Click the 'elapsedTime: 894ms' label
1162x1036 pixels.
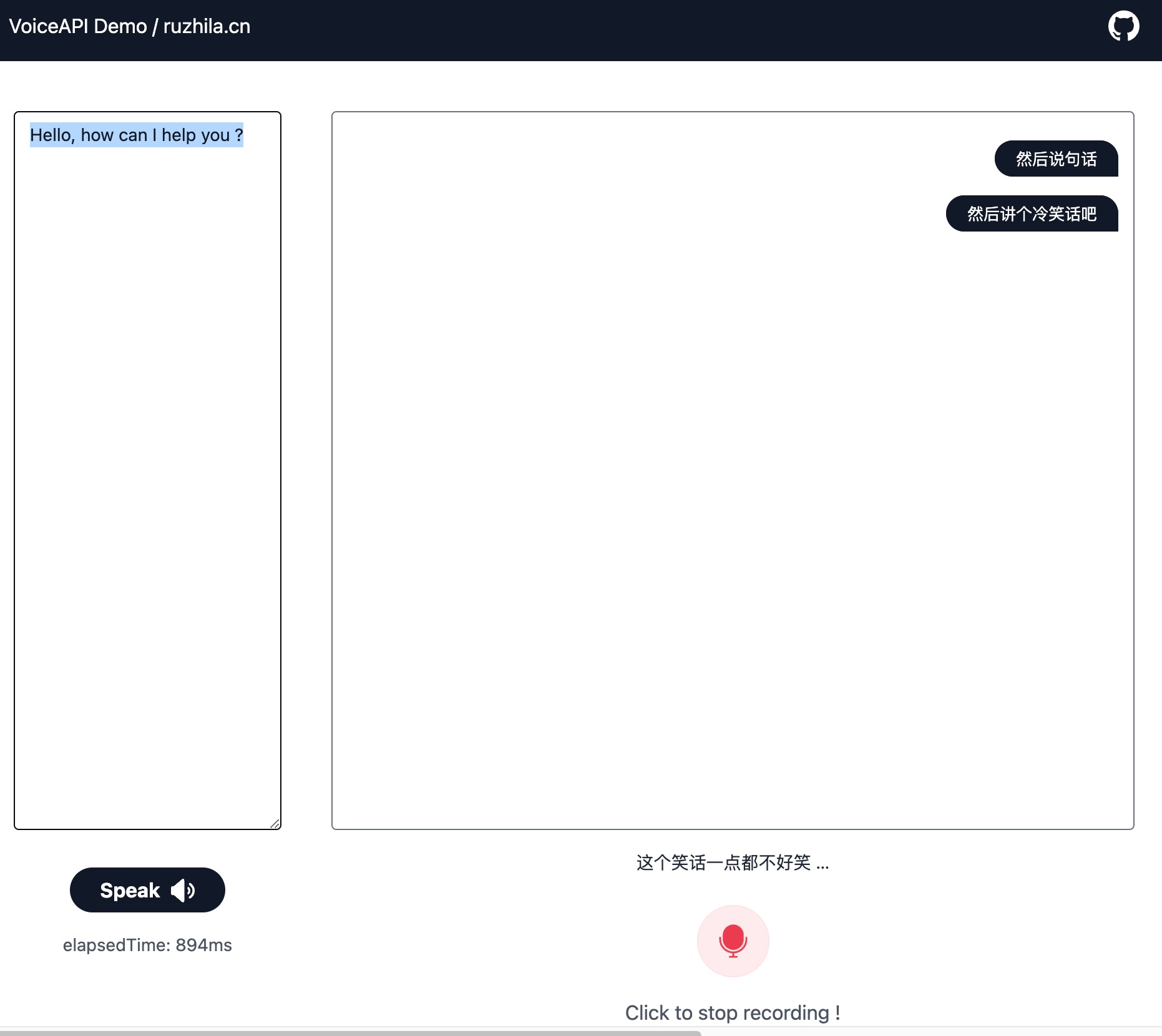(147, 945)
